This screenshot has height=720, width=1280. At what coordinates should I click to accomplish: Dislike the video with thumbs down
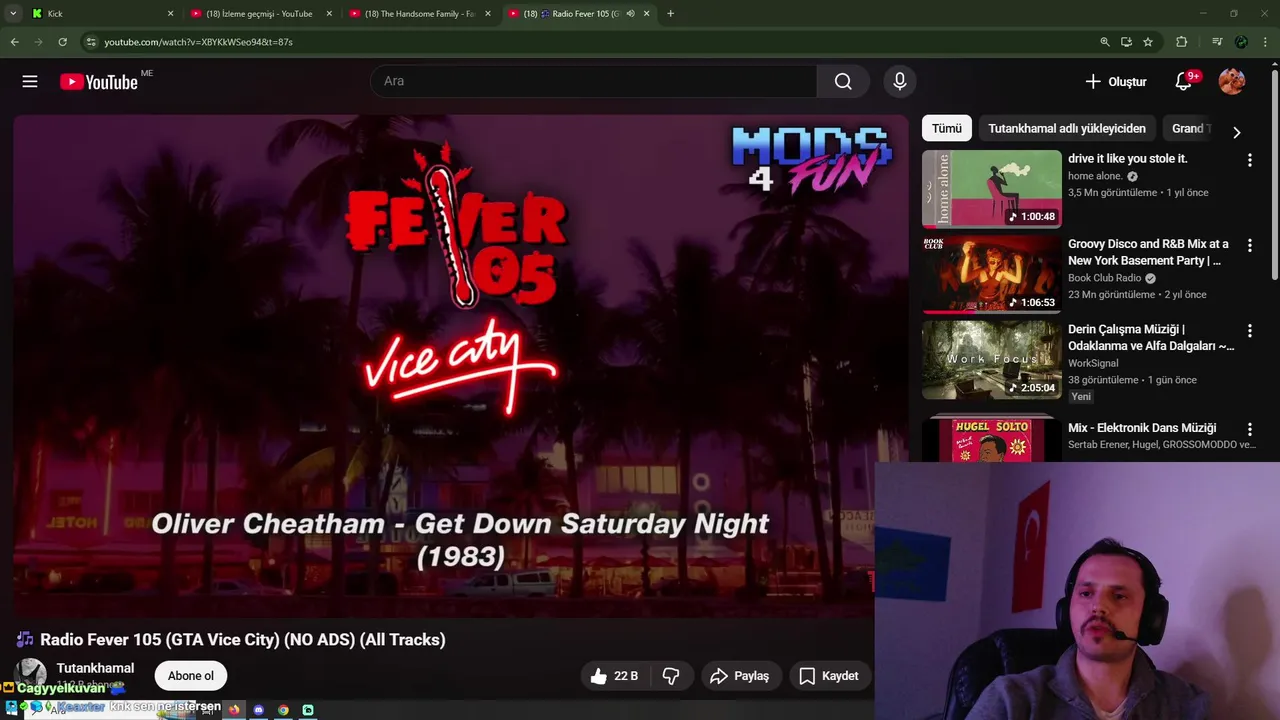coord(671,676)
